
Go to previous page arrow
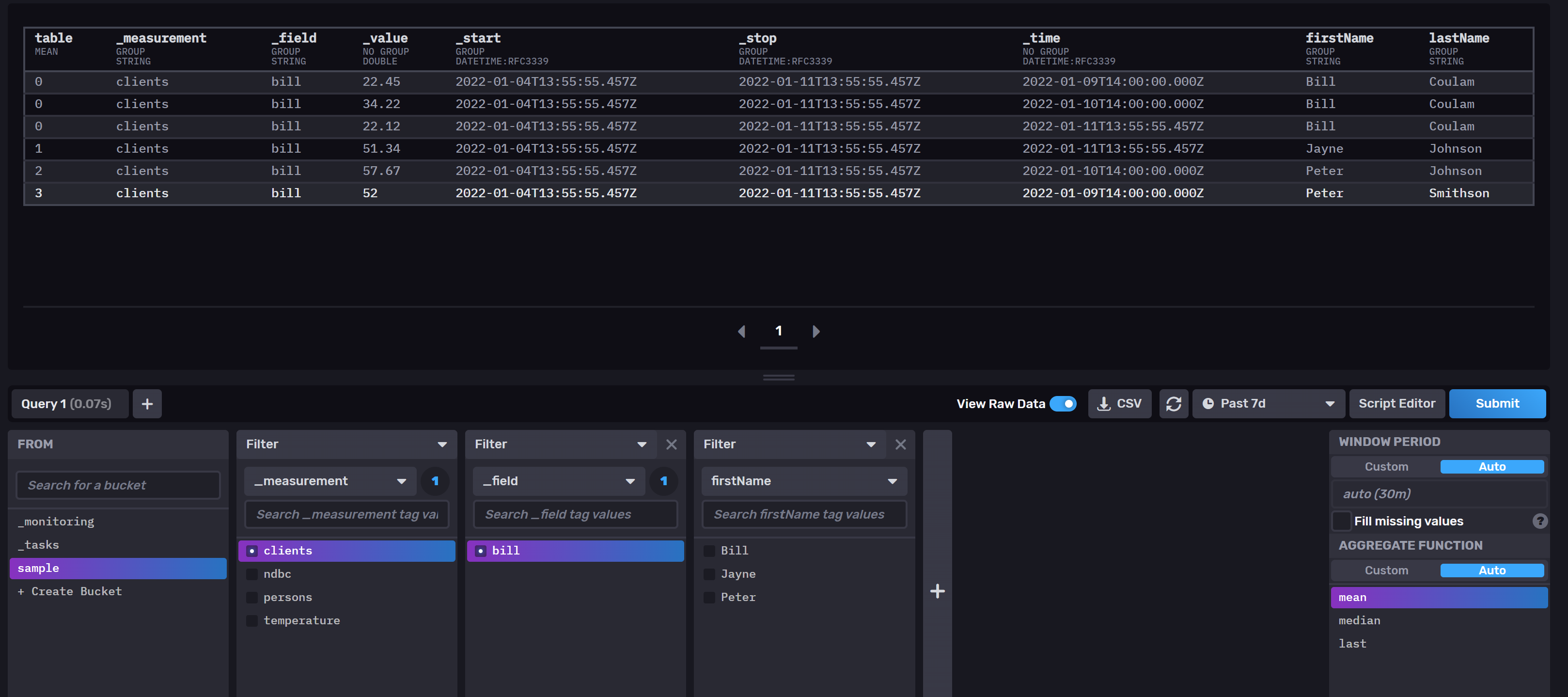[x=741, y=331]
